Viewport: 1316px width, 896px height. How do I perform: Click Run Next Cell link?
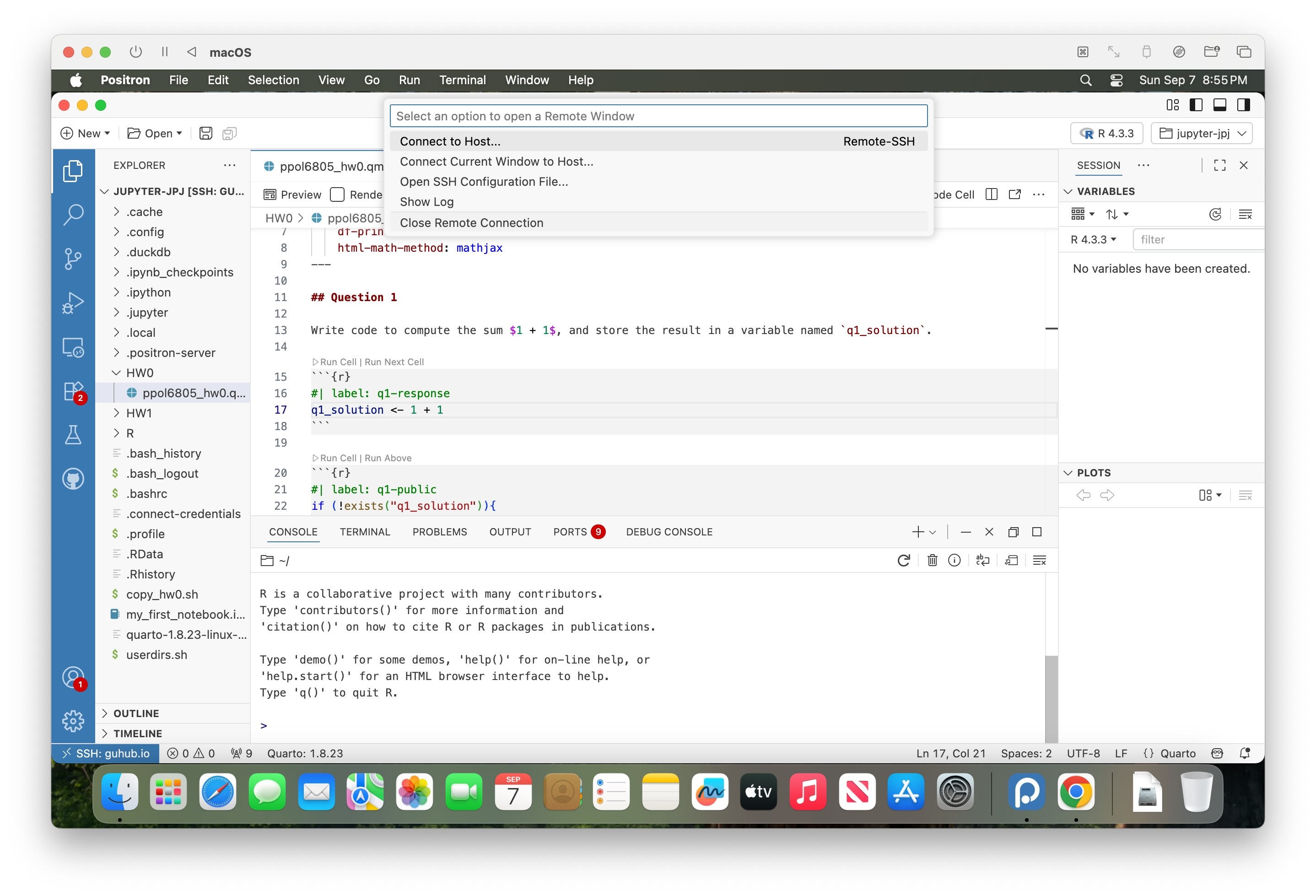point(394,362)
